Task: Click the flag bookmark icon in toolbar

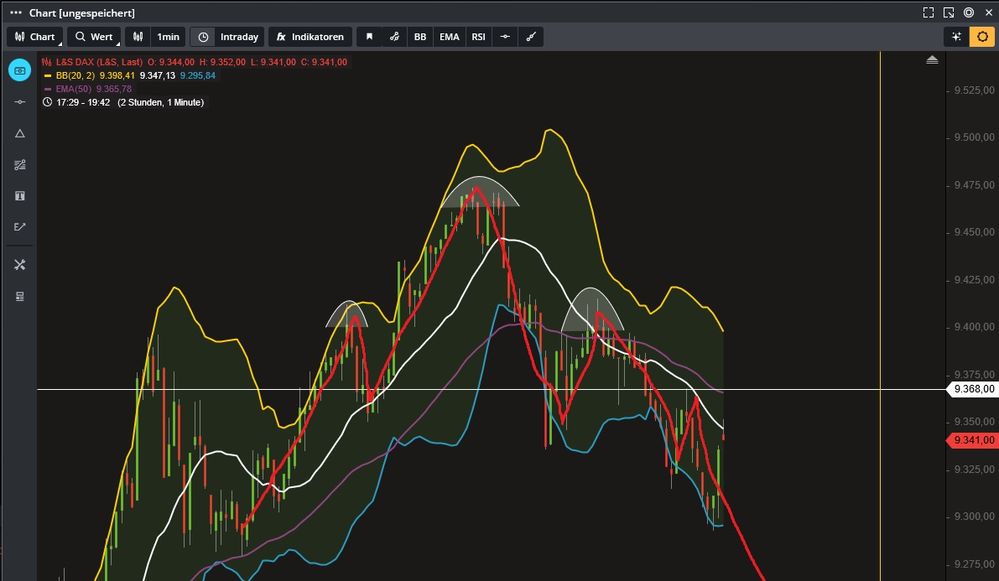Action: 369,37
